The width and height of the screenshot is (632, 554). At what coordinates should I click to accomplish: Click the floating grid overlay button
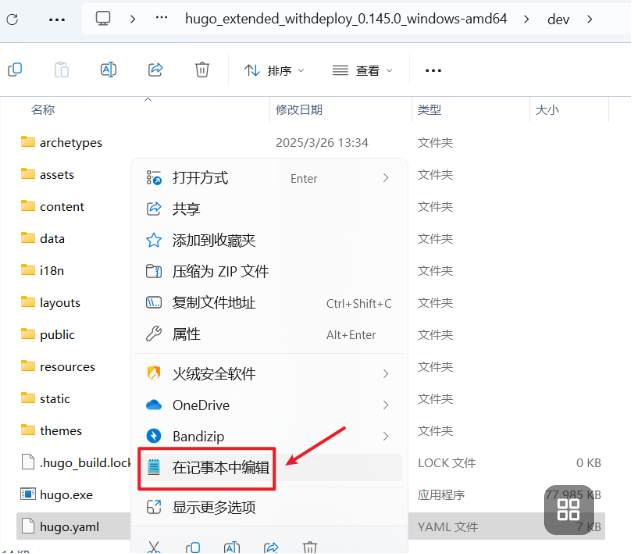tap(568, 509)
